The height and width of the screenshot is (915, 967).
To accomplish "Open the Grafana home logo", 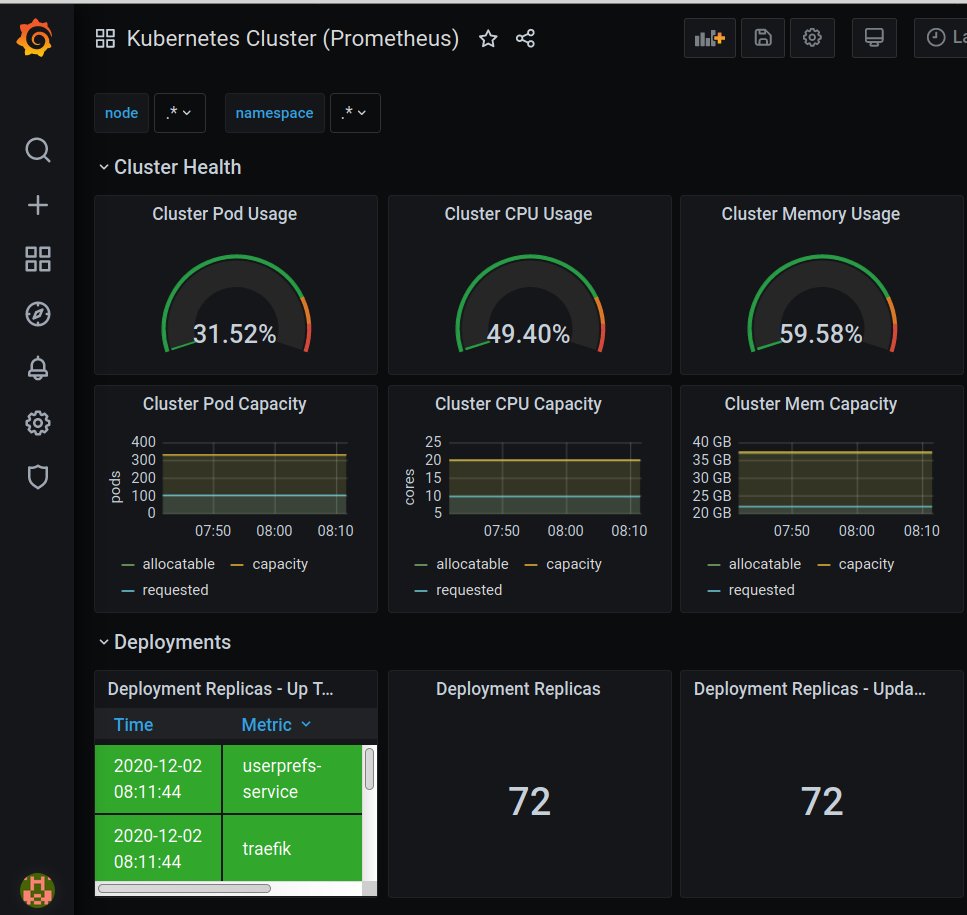I will point(35,38).
